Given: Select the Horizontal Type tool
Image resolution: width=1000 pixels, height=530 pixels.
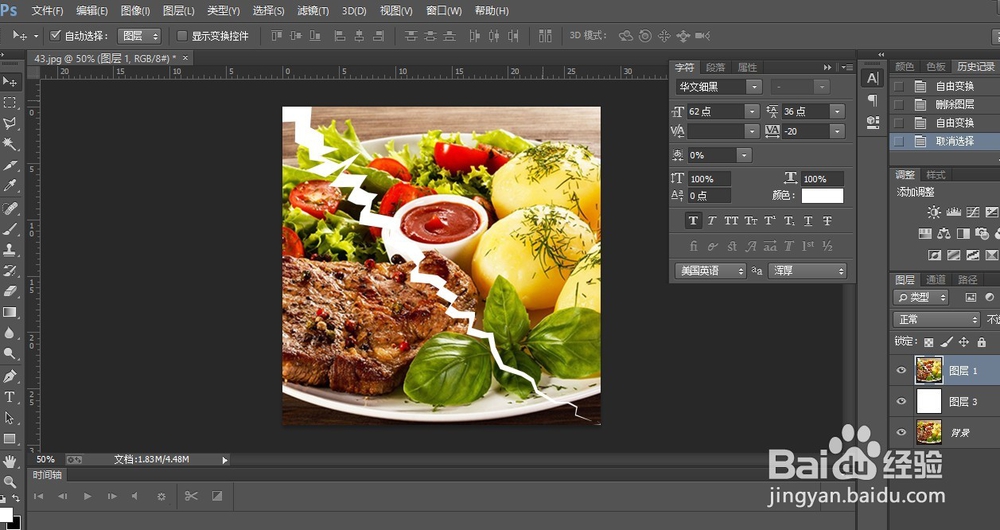Looking at the screenshot, I should (x=10, y=397).
